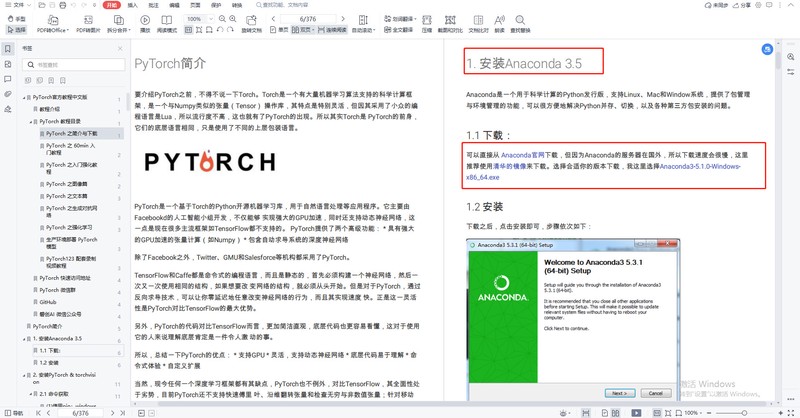Image resolution: width=800 pixels, height=418 pixels.
Task: Click the open folder icon in title bar
Action: click(x=42, y=5)
